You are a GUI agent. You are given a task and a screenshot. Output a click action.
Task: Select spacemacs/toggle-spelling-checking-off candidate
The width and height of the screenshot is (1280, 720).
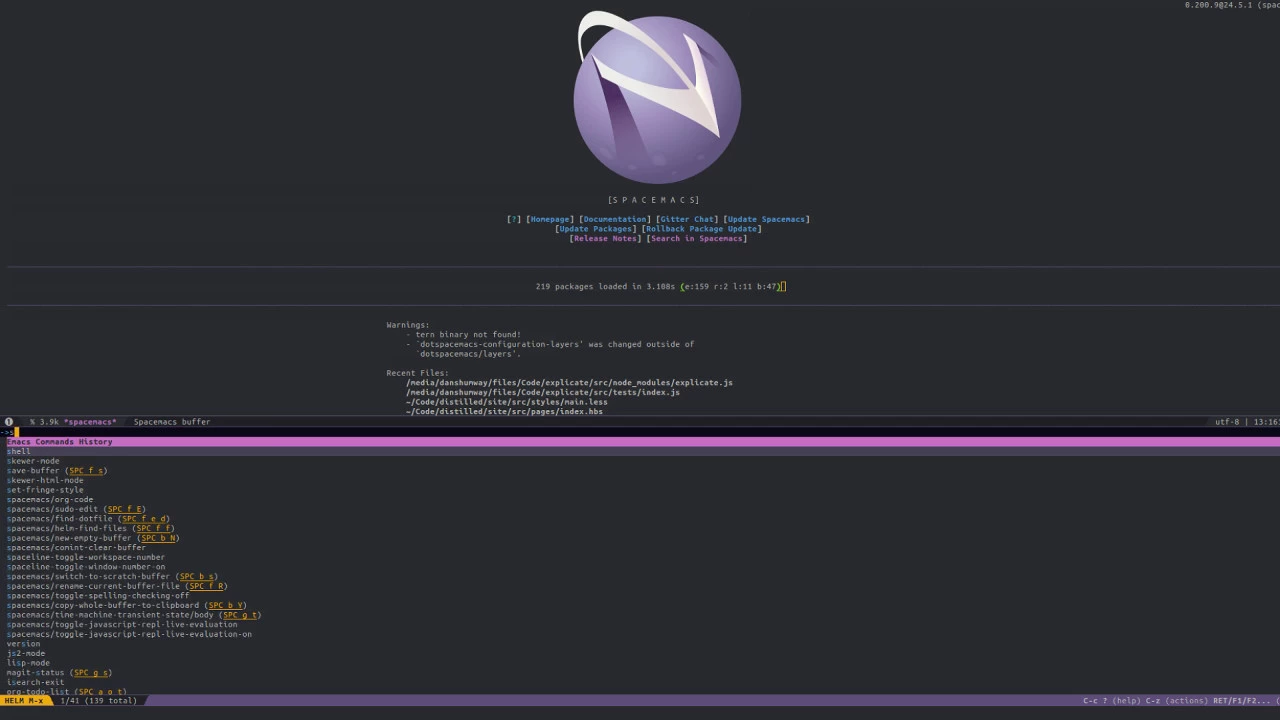pos(98,596)
